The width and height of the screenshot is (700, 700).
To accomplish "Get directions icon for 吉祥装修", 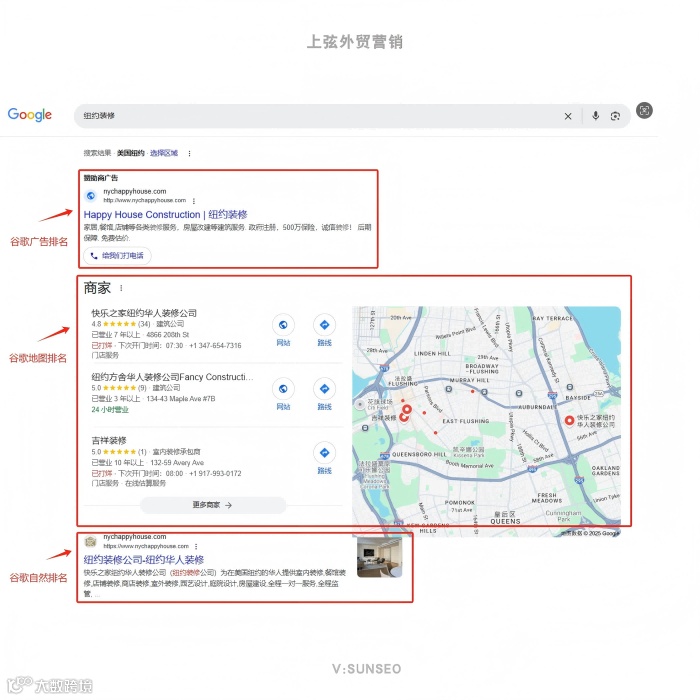I will (x=324, y=453).
